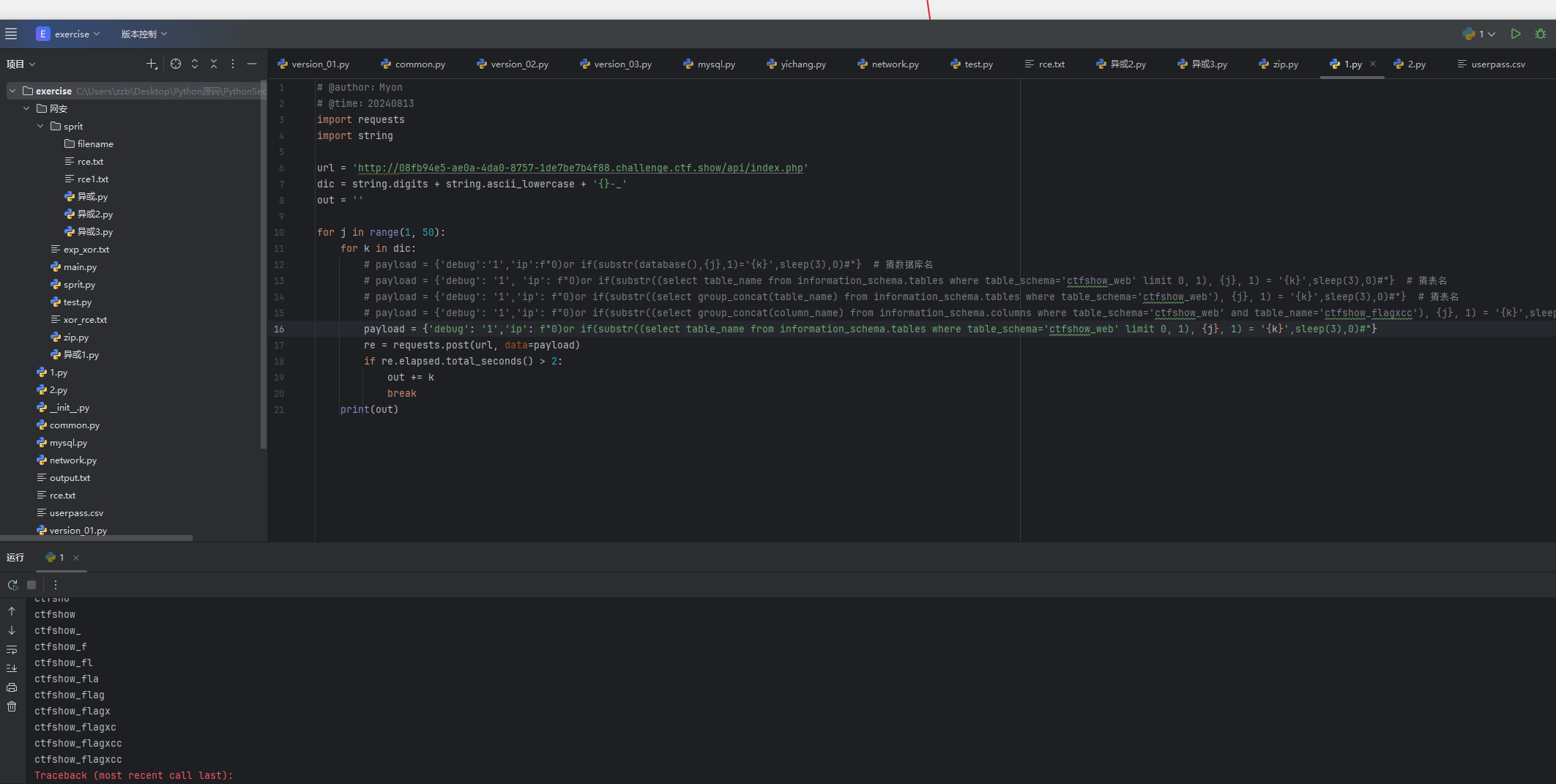1556x784 pixels.
Task: Open 异或1.py in project tree
Action: click(74, 354)
